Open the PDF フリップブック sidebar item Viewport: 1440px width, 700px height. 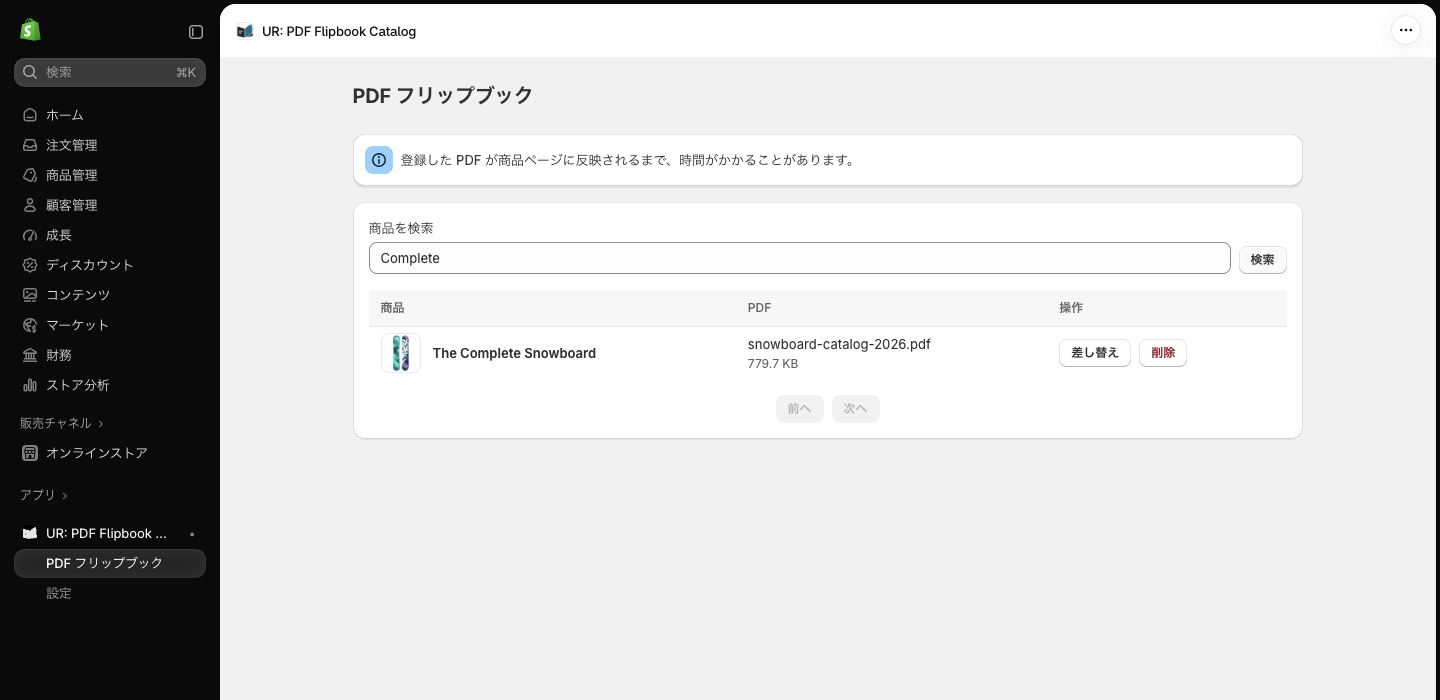pos(110,563)
